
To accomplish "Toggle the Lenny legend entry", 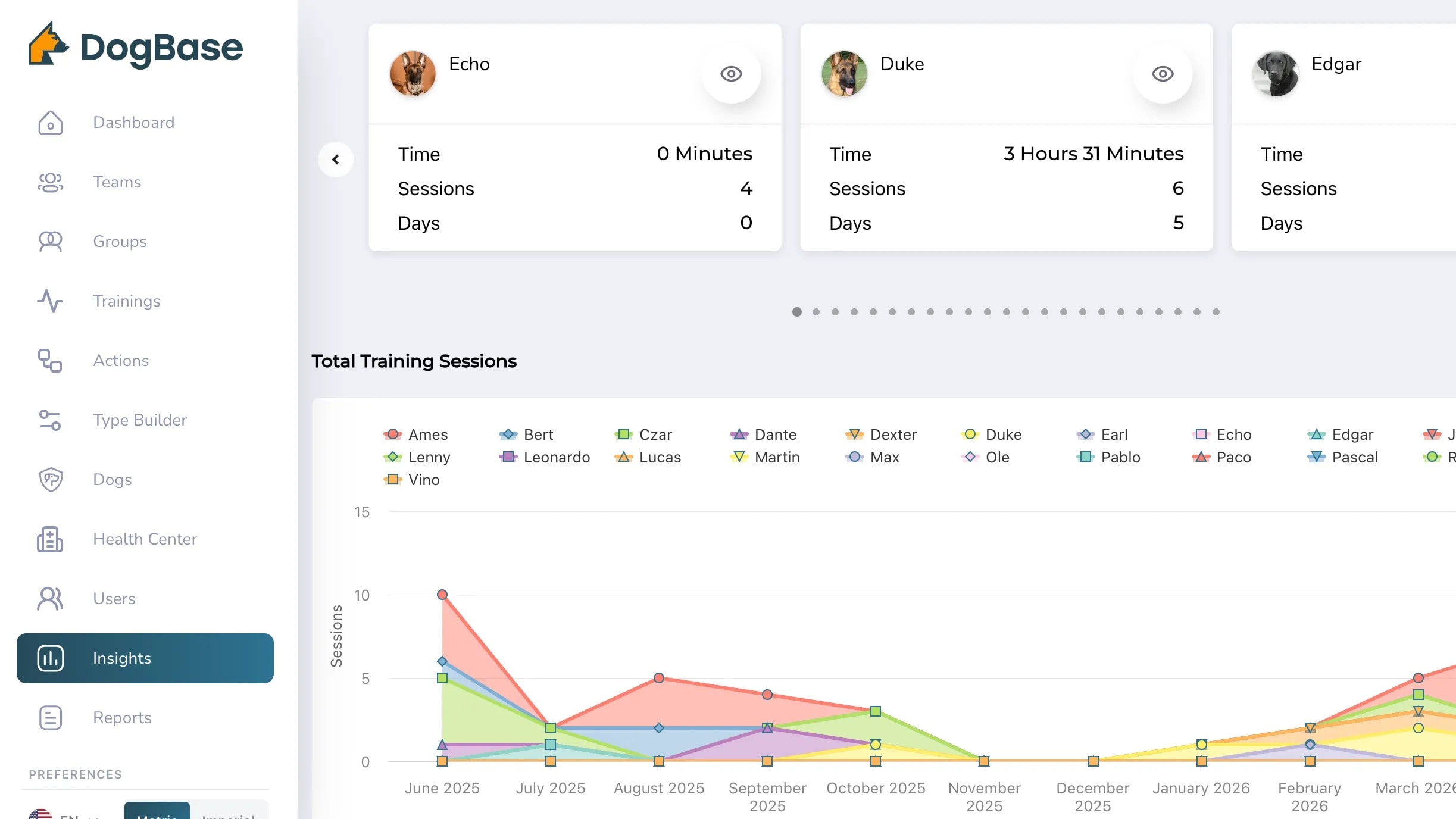I will [x=417, y=457].
